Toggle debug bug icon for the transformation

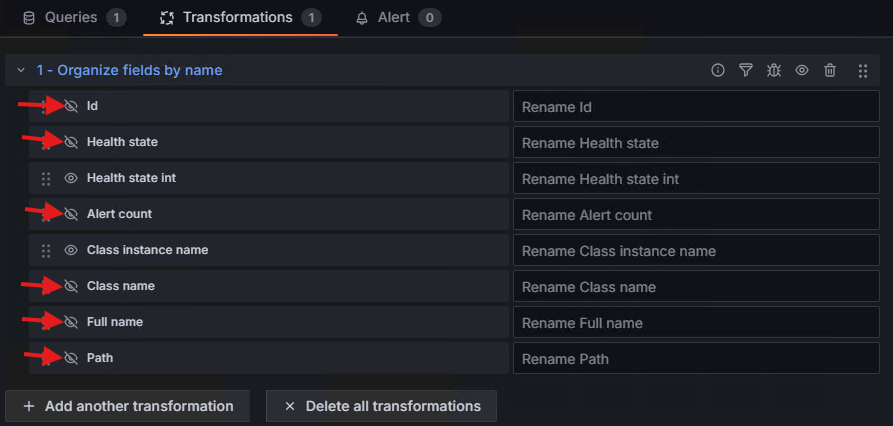(774, 70)
